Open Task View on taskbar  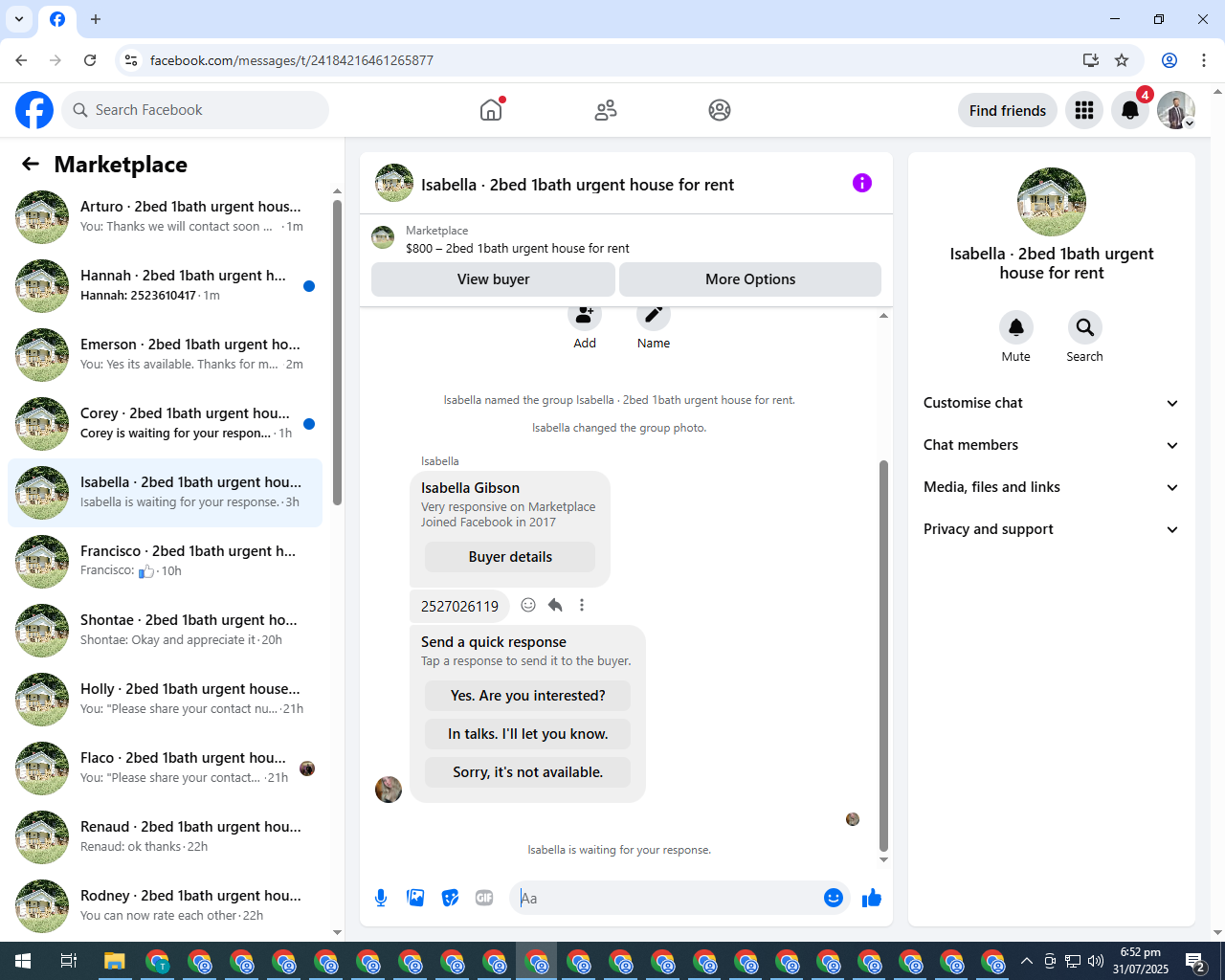69,961
